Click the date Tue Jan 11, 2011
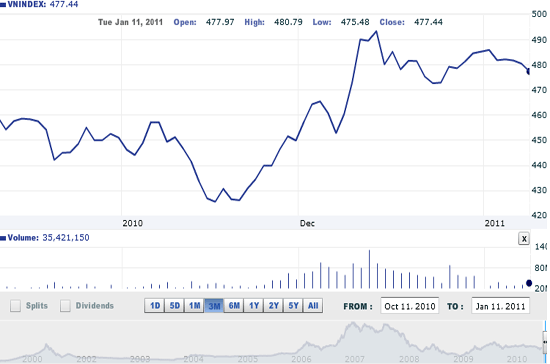 (x=130, y=22)
